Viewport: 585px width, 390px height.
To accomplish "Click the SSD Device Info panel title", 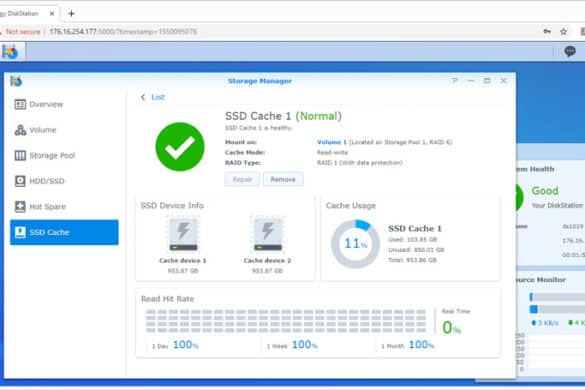I will (x=172, y=206).
